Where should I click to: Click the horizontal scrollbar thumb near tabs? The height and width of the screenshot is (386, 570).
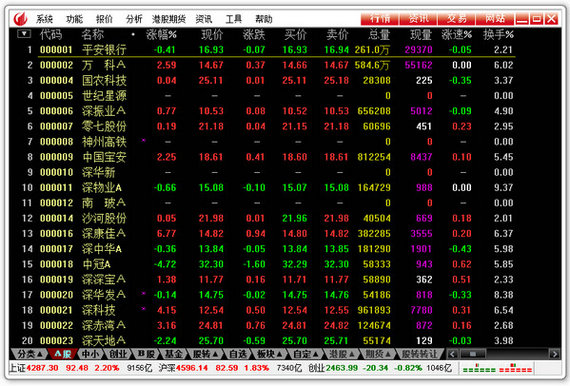click(472, 354)
